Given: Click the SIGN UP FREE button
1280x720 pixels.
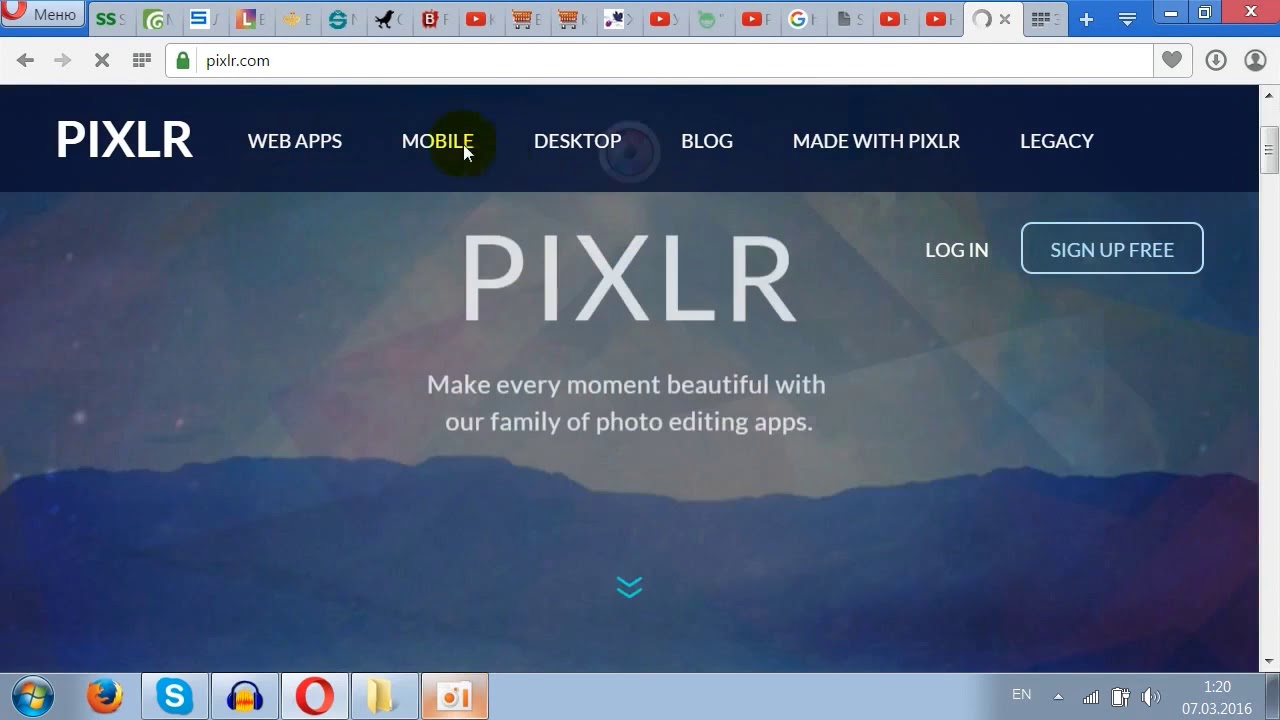Looking at the screenshot, I should coord(1112,249).
